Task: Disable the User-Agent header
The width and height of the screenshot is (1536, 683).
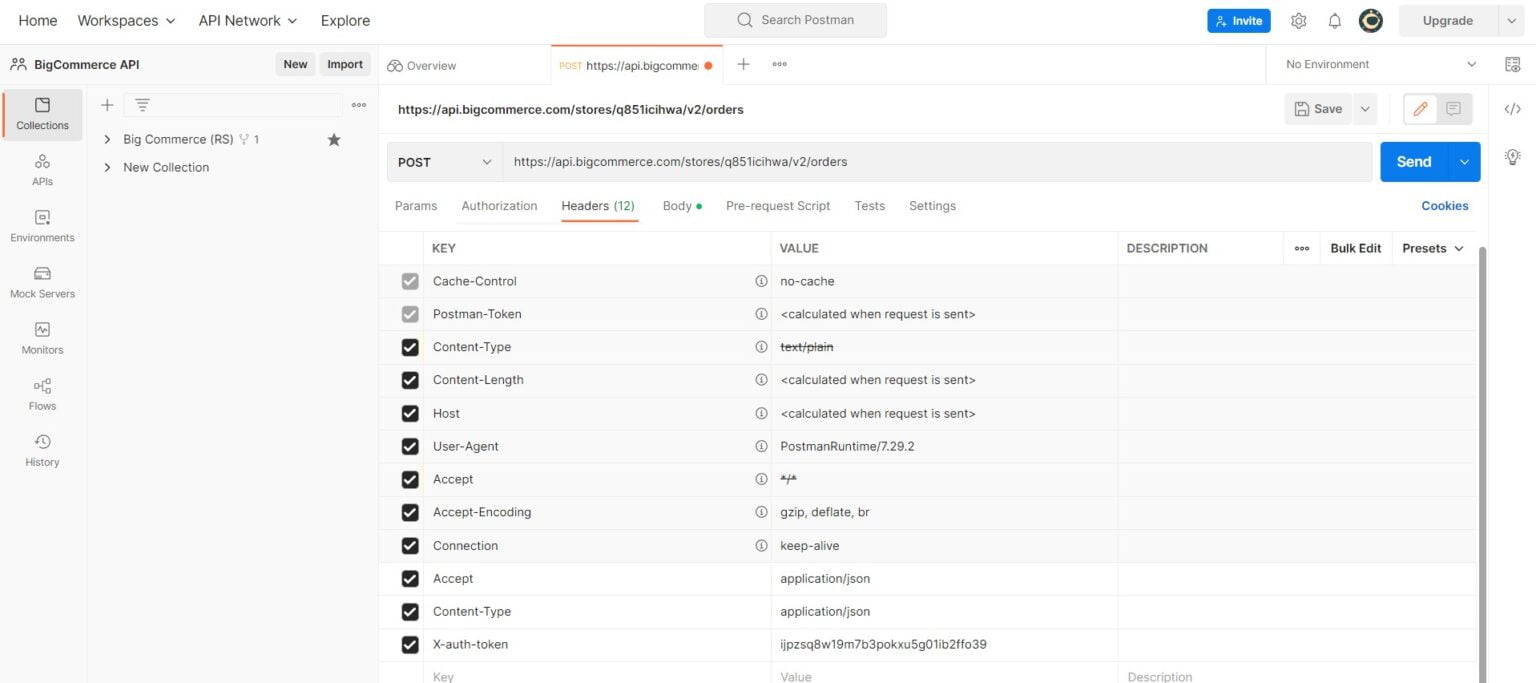Action: click(x=410, y=446)
